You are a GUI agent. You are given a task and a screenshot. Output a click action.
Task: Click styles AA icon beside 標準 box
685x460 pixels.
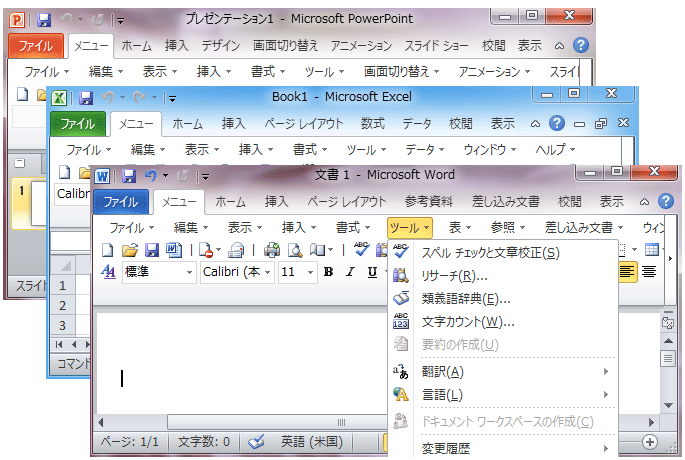click(108, 272)
